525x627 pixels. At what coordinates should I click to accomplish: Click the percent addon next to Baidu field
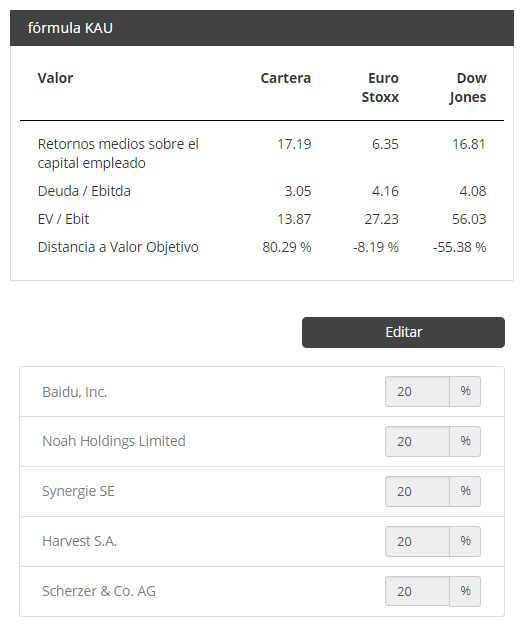pos(465,391)
